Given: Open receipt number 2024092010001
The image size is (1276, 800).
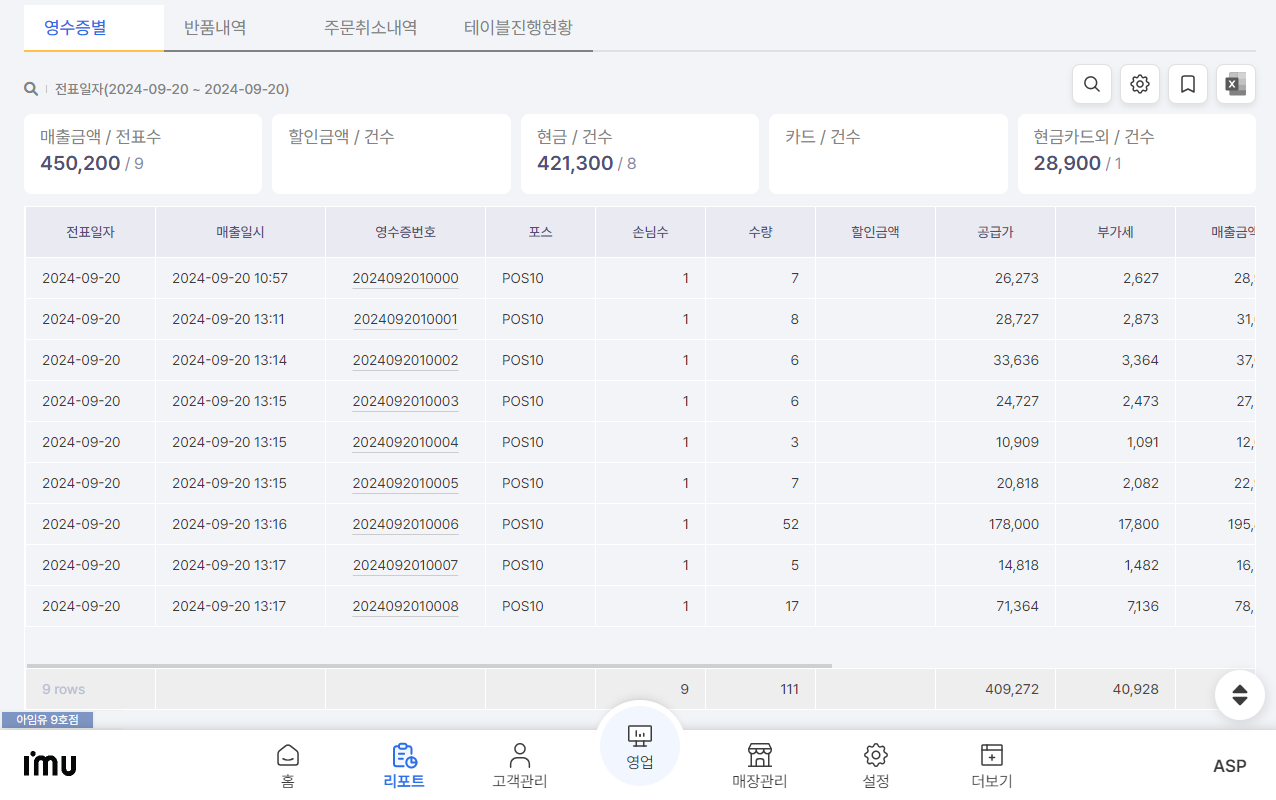Looking at the screenshot, I should [405, 319].
